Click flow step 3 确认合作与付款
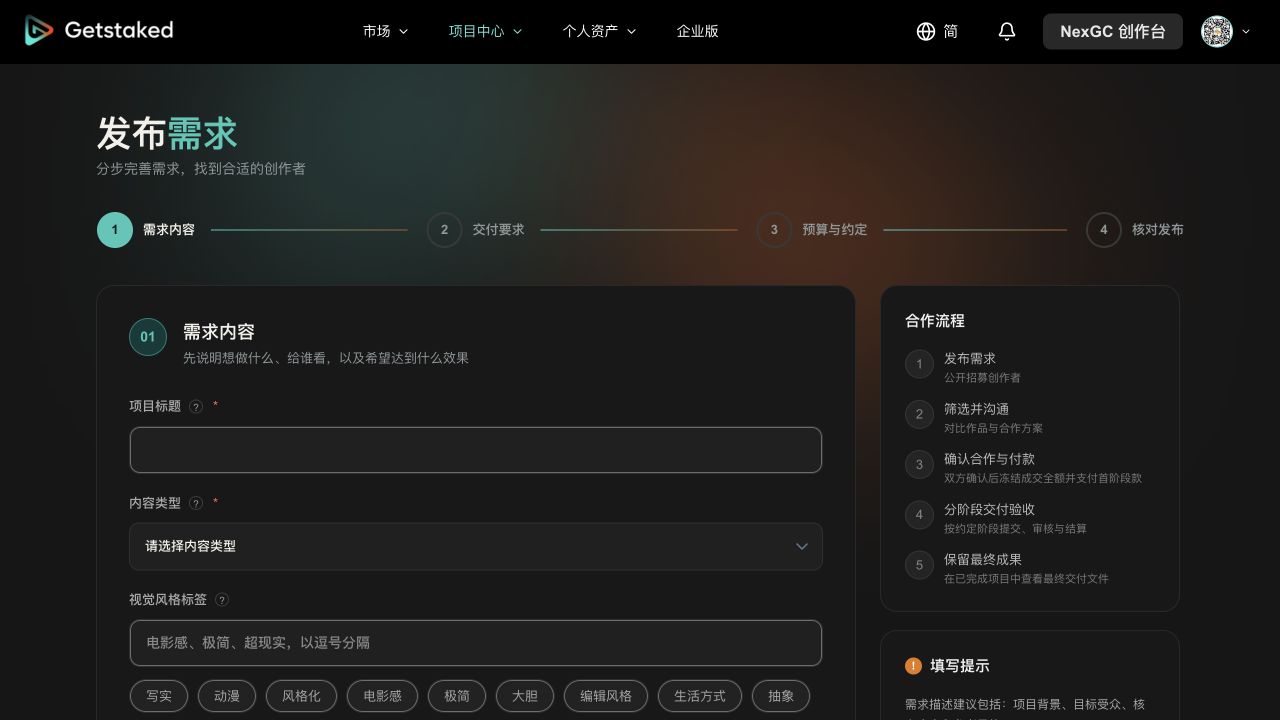 tap(1023, 467)
